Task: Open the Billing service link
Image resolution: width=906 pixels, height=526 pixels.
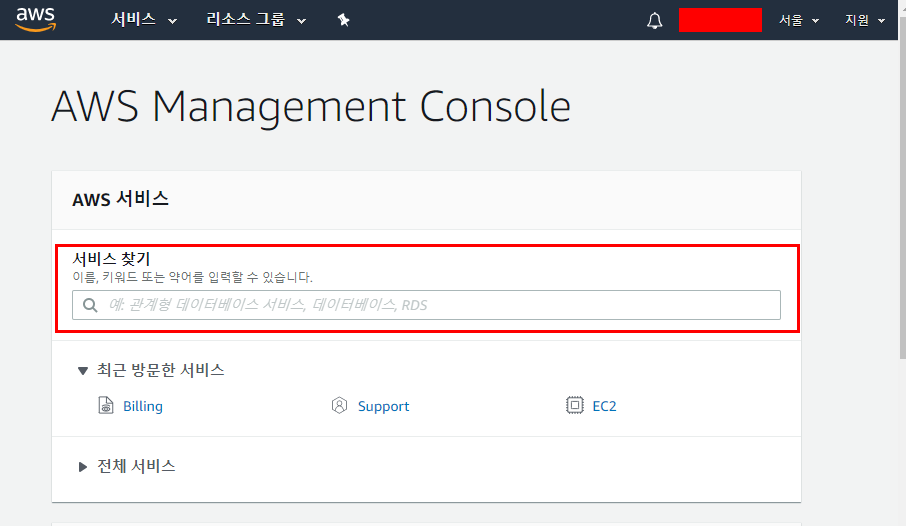Action: click(143, 406)
